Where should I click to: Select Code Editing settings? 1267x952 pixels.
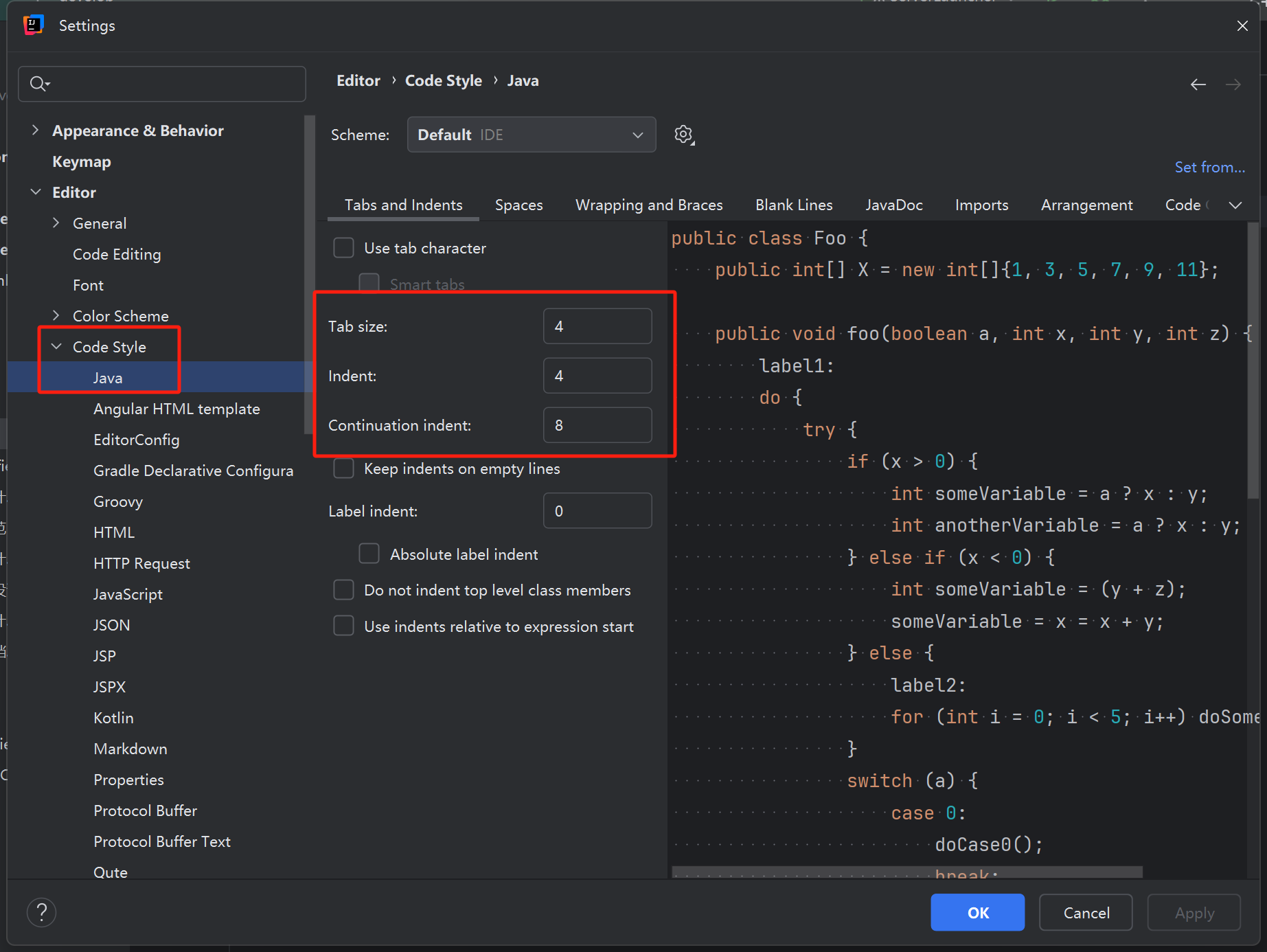tap(117, 253)
